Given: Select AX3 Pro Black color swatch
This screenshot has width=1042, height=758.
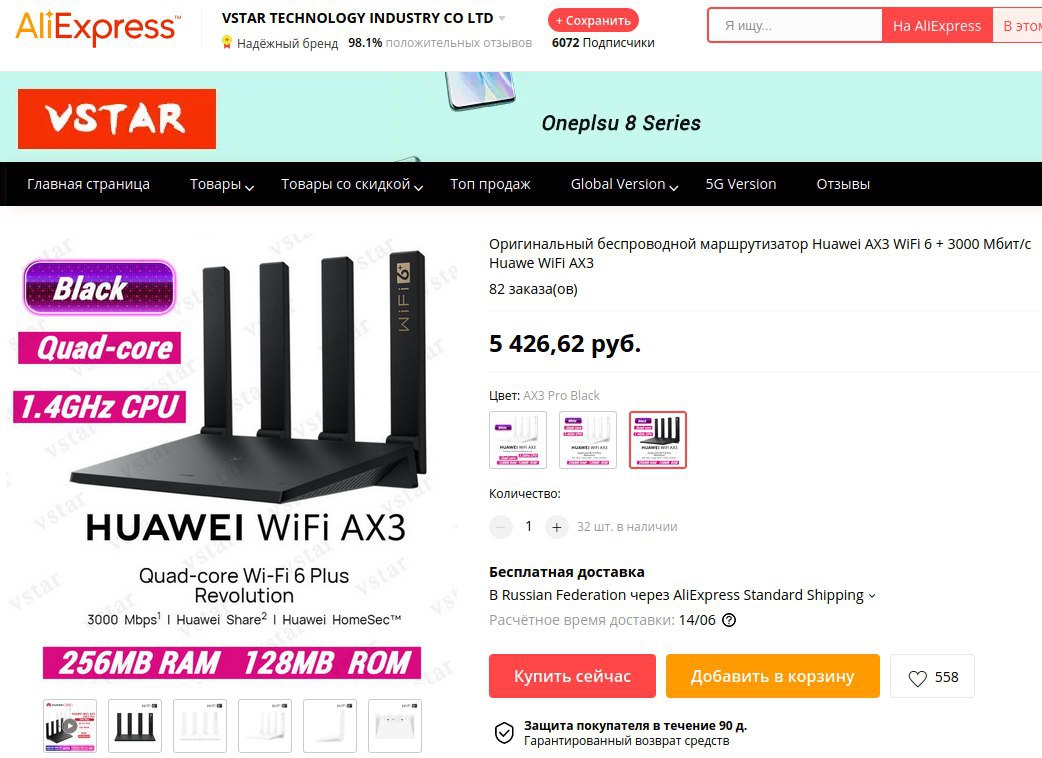Looking at the screenshot, I should 657,440.
